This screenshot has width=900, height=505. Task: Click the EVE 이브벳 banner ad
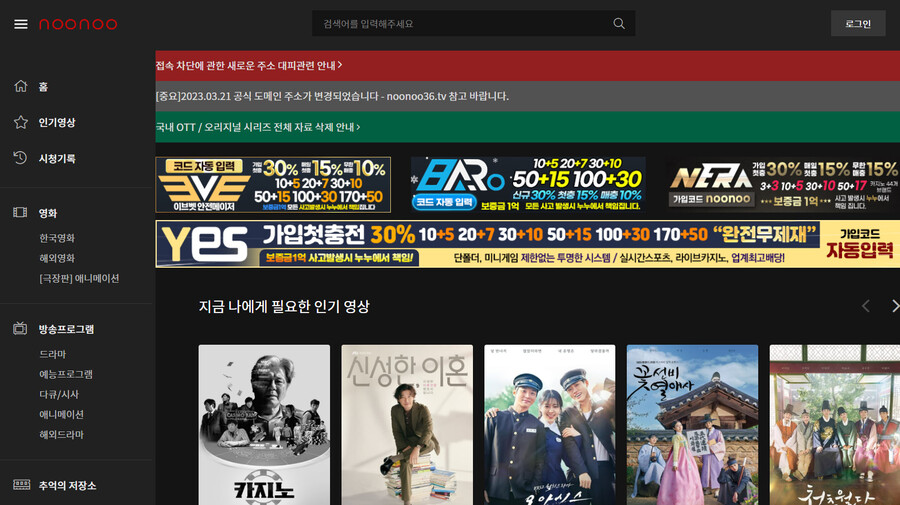273,185
